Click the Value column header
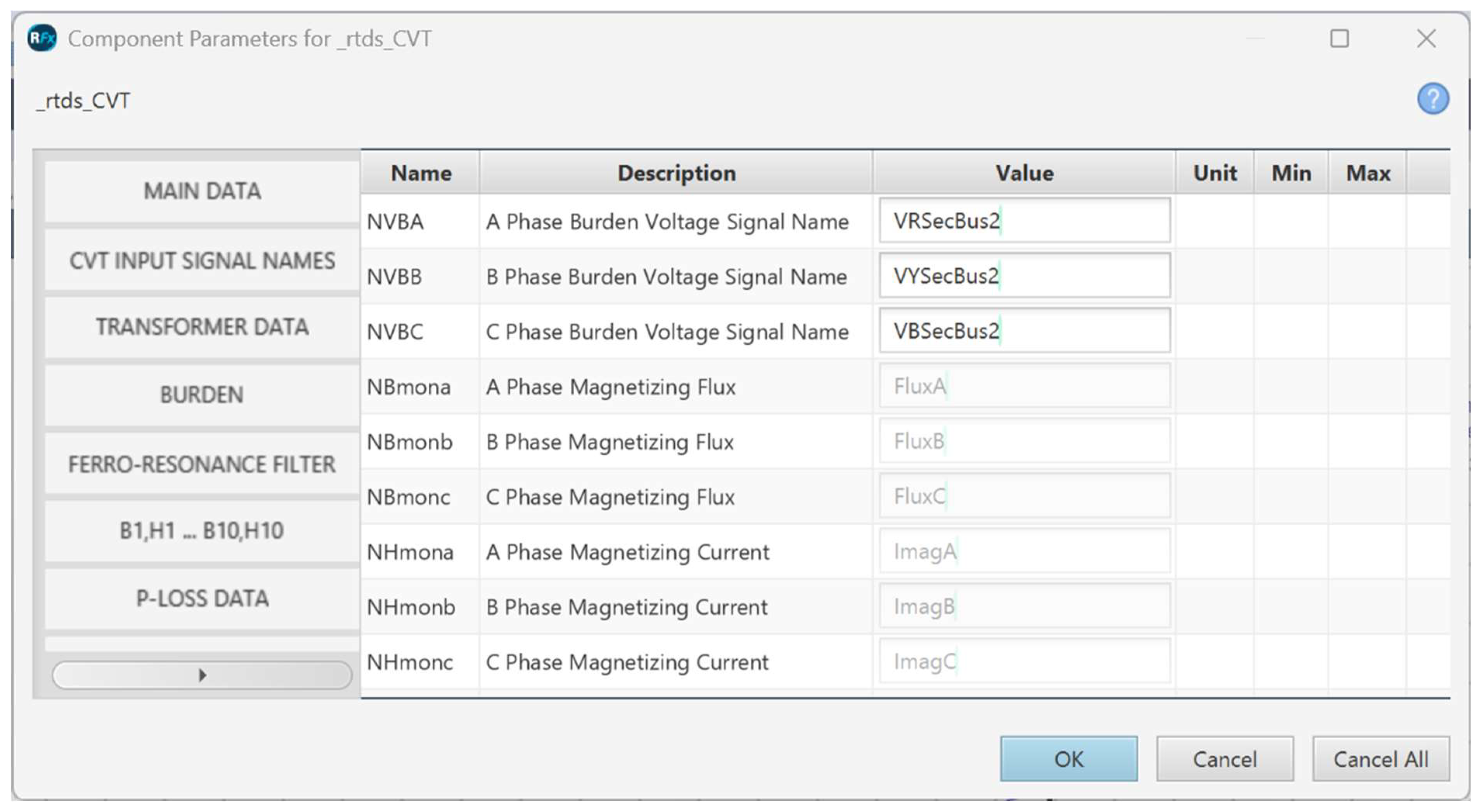The image size is (1479, 812). coord(1024,173)
